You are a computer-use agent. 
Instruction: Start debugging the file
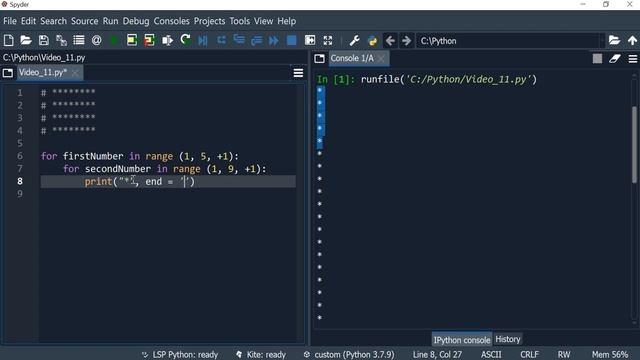203,40
